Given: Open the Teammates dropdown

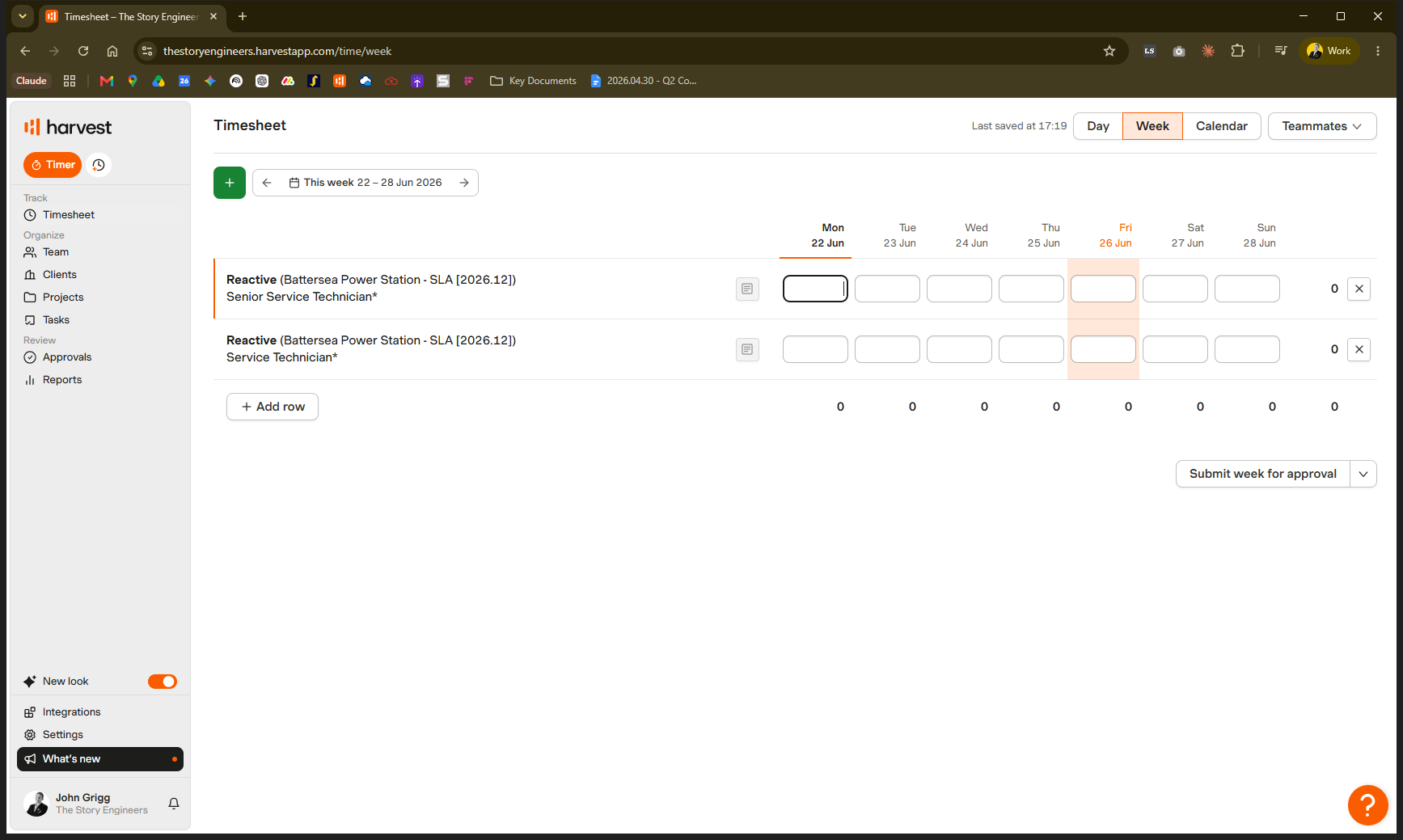Looking at the screenshot, I should click(1322, 126).
